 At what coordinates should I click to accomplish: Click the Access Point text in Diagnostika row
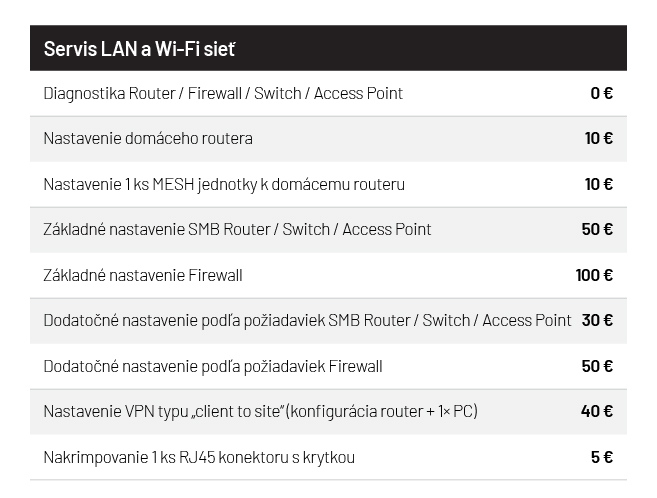click(x=358, y=93)
